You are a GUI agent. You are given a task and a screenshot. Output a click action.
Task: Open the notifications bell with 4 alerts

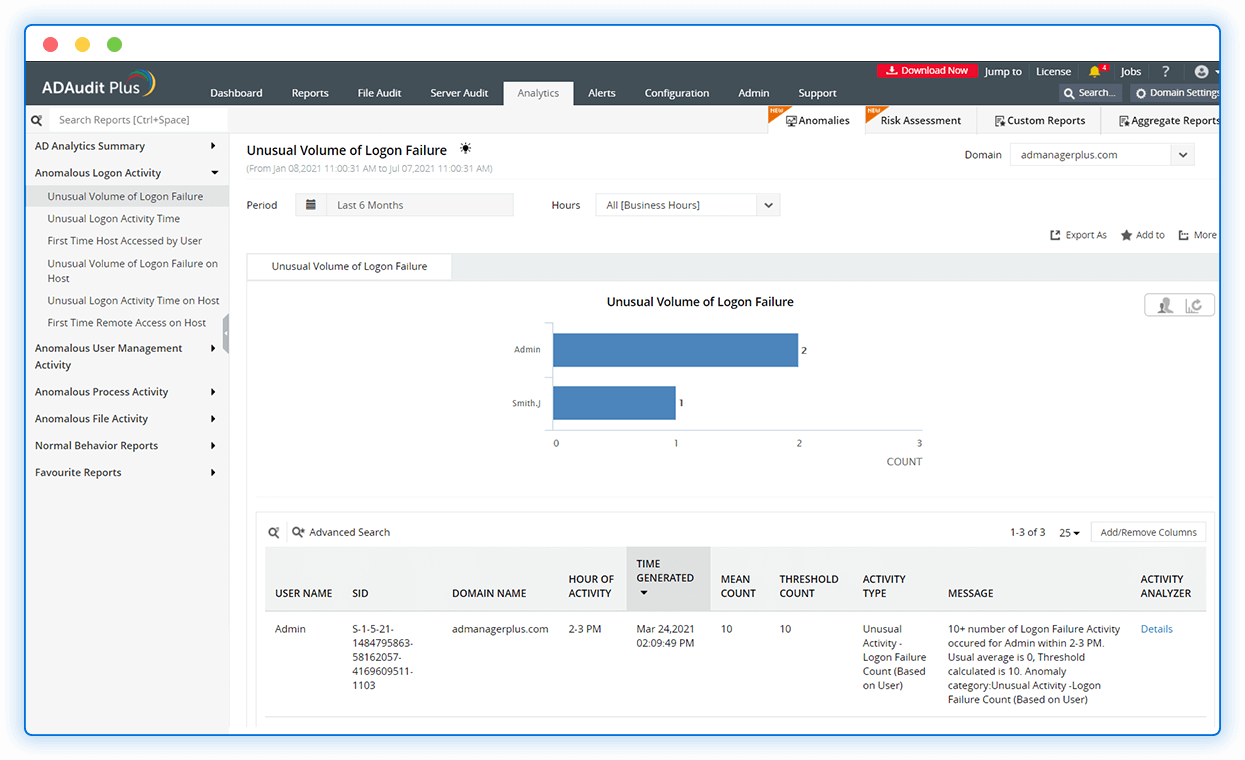click(1098, 70)
